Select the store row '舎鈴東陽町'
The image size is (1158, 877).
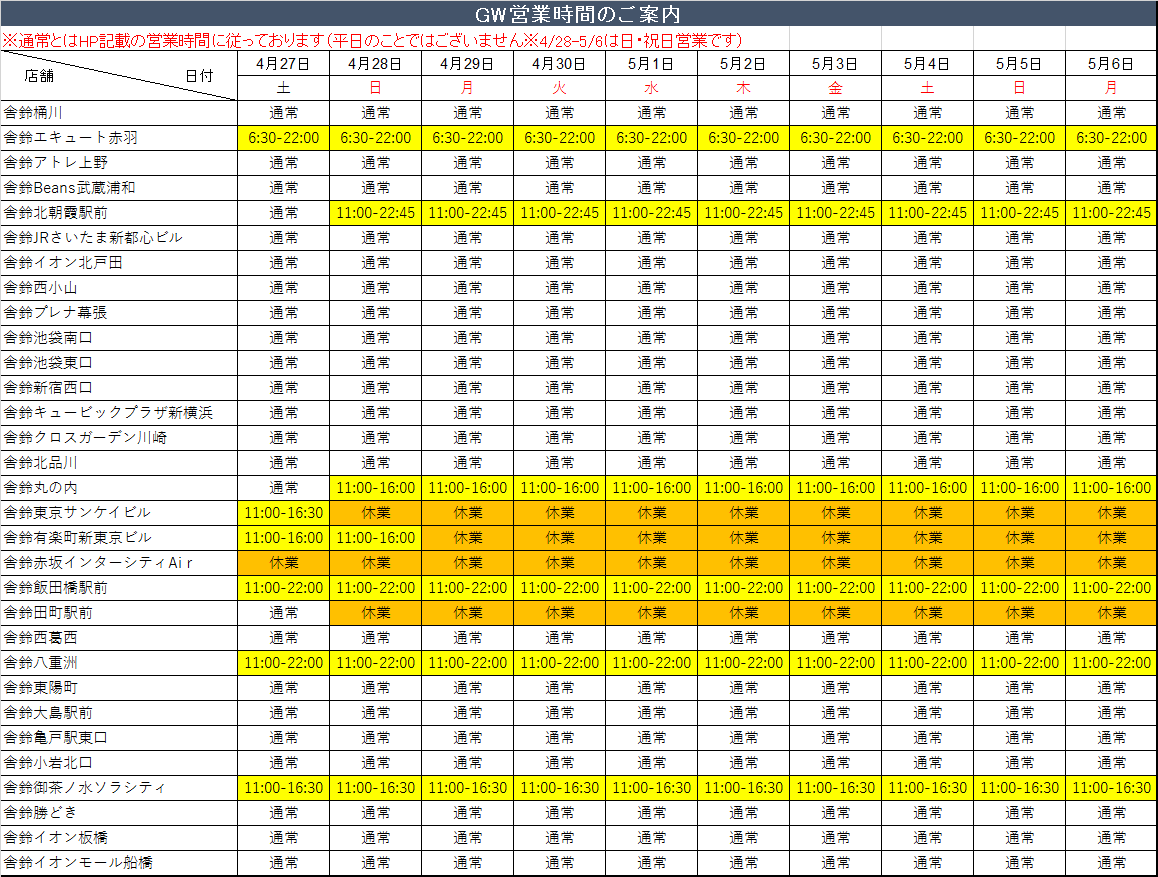pyautogui.click(x=579, y=688)
